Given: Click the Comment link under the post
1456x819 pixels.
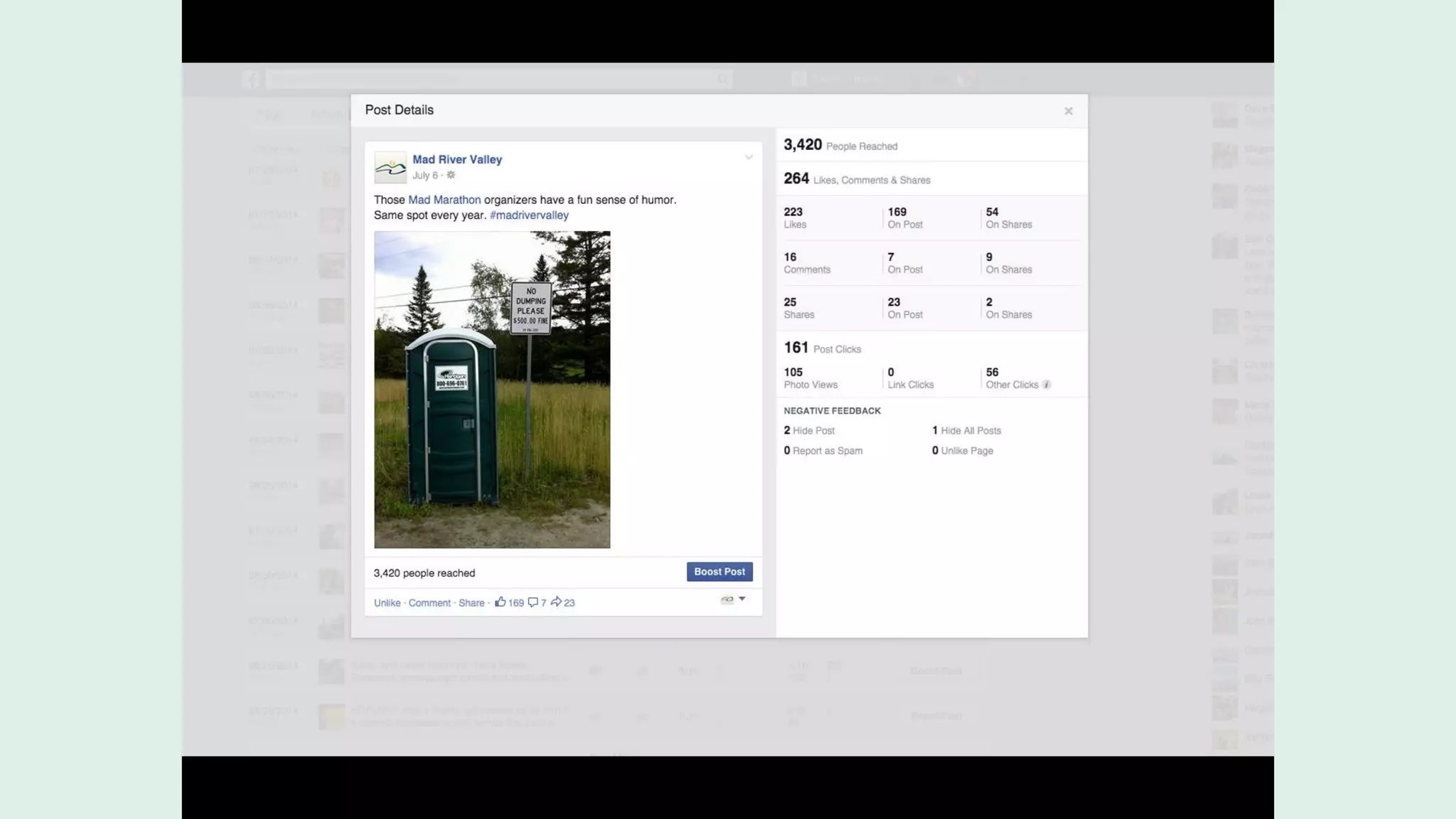Looking at the screenshot, I should click(x=429, y=603).
